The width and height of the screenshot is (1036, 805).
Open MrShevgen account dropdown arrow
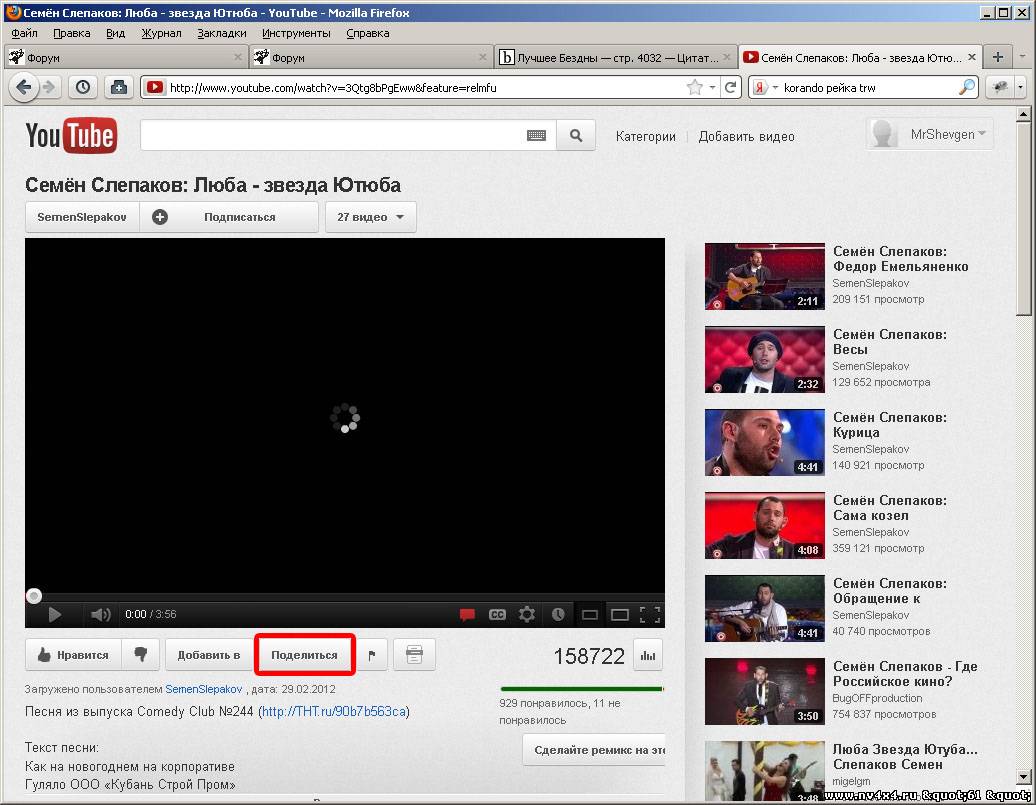point(982,134)
